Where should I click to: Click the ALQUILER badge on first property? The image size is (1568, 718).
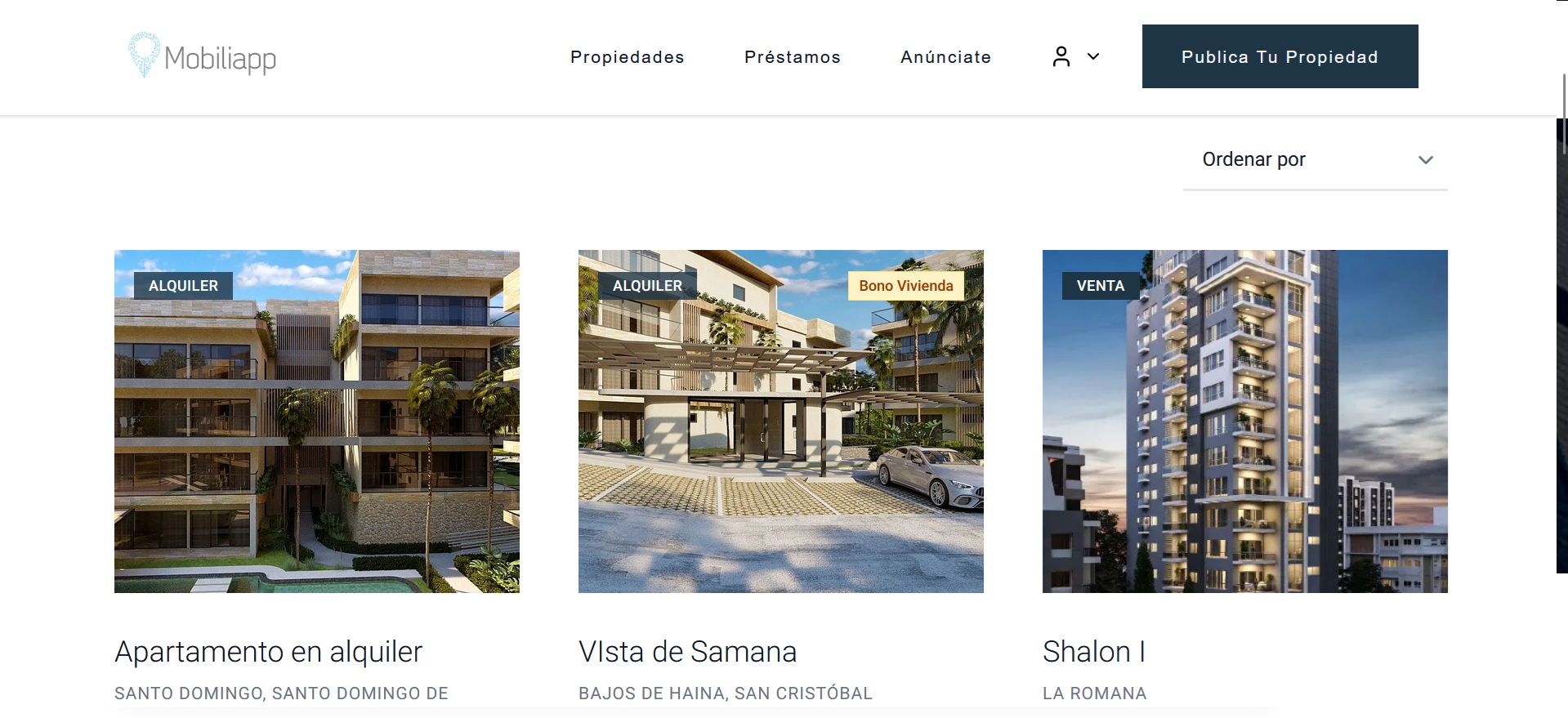[x=183, y=286]
